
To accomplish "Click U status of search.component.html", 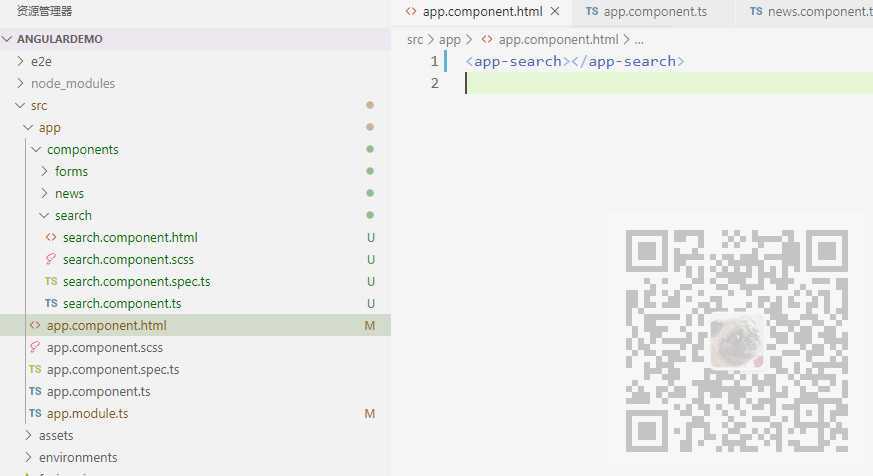I will 371,238.
